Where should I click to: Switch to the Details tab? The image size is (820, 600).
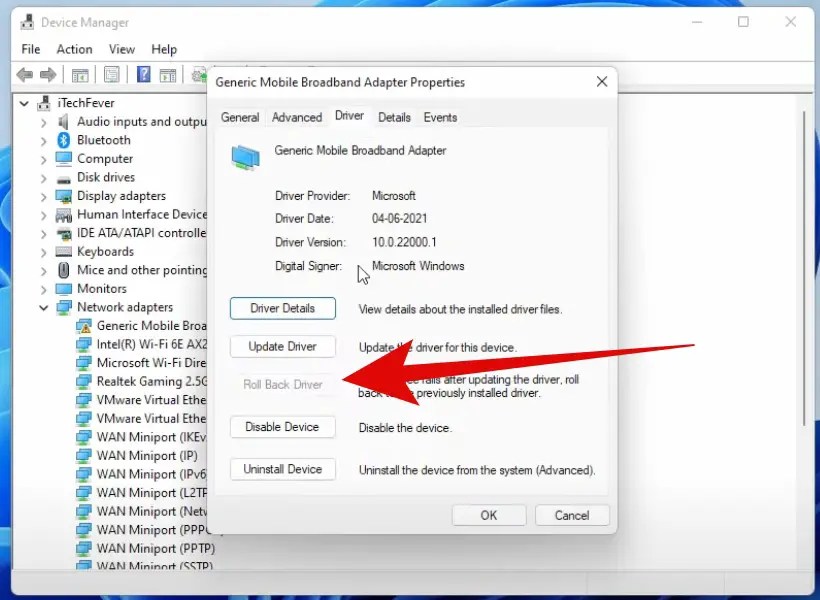coord(394,117)
